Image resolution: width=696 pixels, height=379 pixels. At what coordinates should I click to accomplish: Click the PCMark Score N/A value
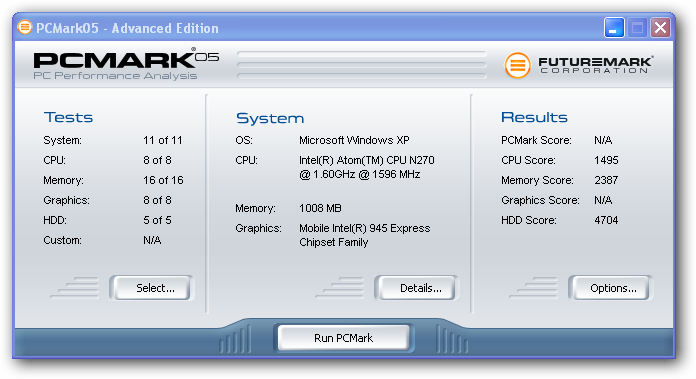pyautogui.click(x=603, y=140)
